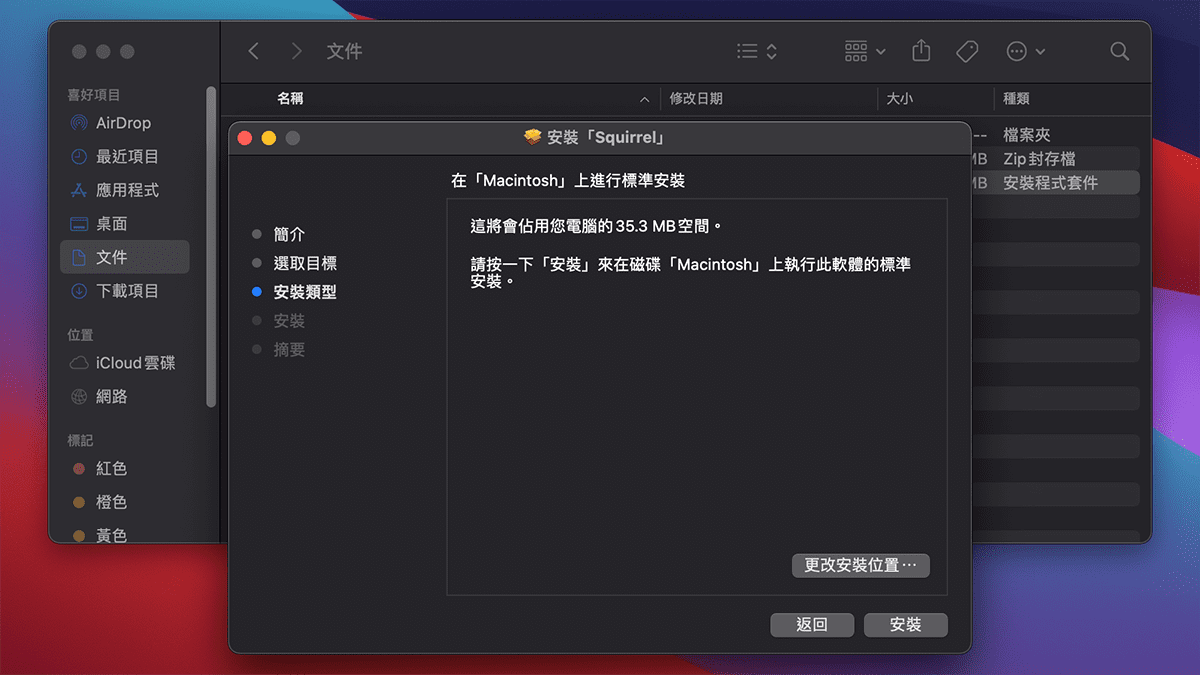Sort by 修改日期 column header

pos(696,98)
